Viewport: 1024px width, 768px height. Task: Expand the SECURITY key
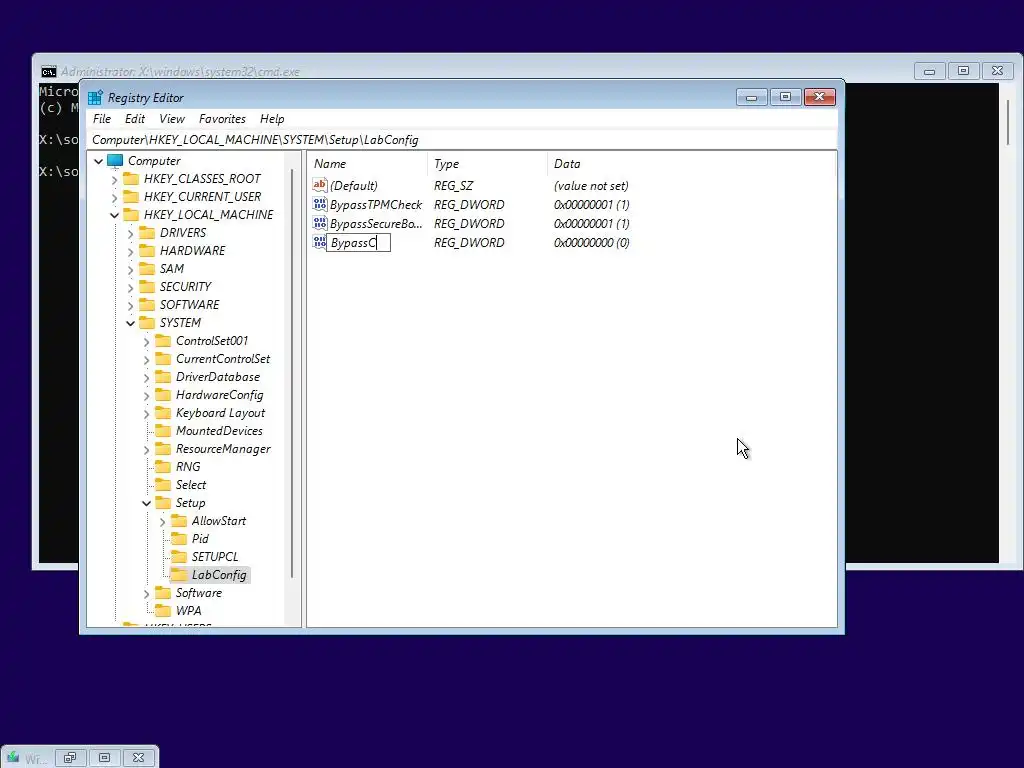(x=131, y=287)
